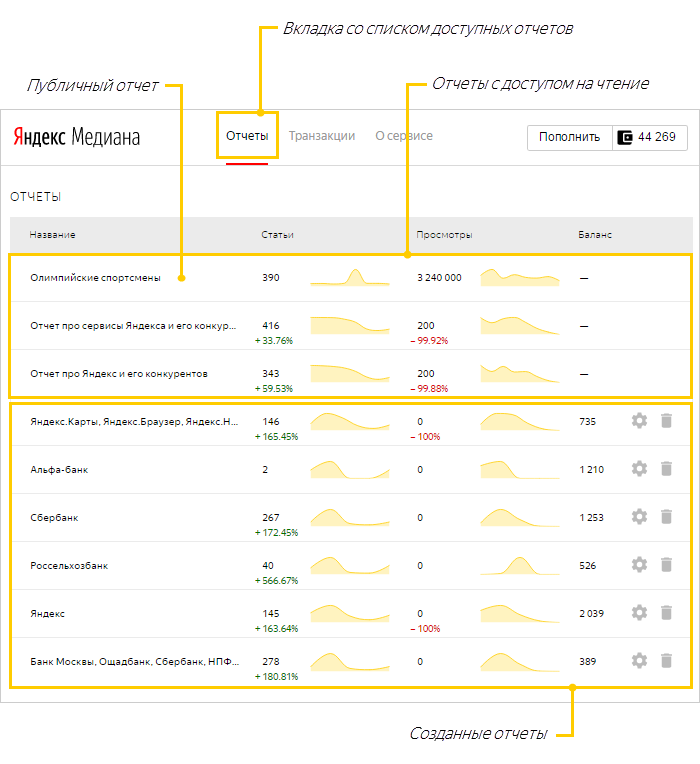The width and height of the screenshot is (700, 764).
Task: Click the Статьи column header
Action: click(277, 235)
